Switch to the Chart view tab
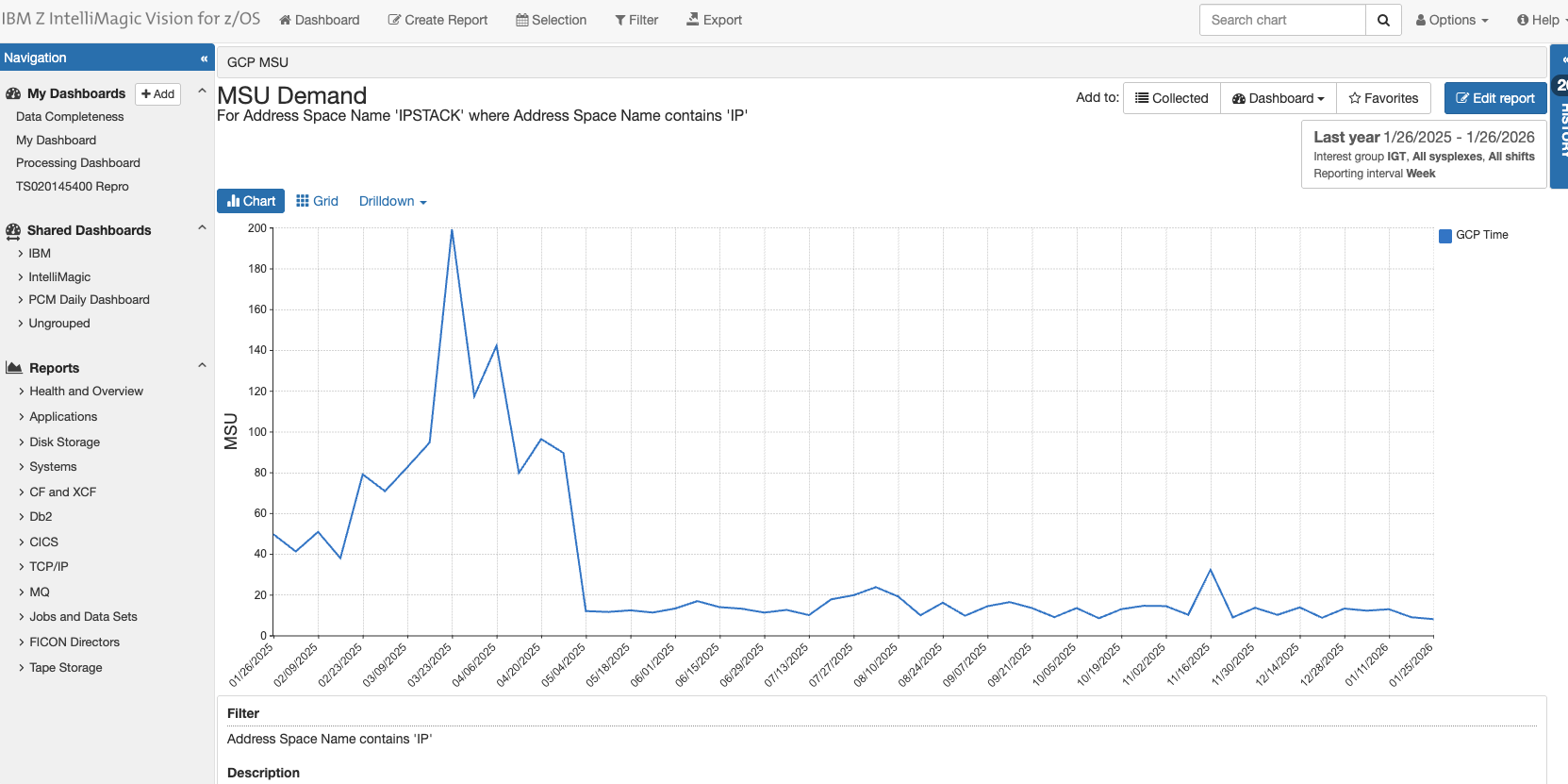 coord(251,201)
